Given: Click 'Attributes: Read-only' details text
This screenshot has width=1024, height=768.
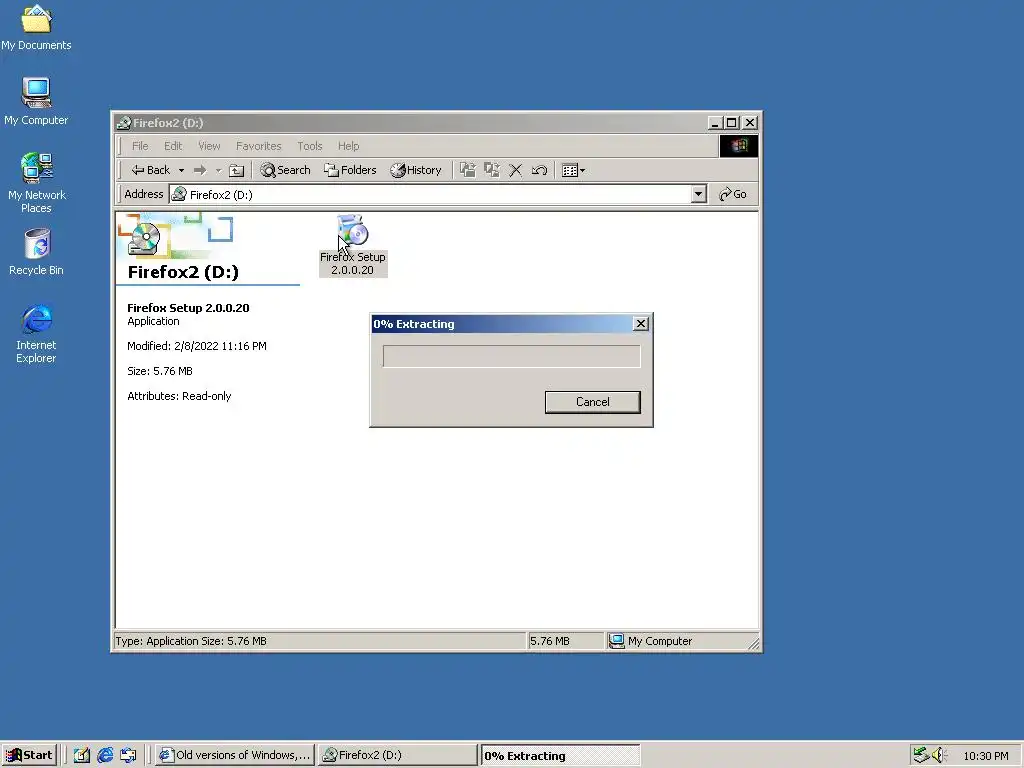Looking at the screenshot, I should [x=179, y=396].
